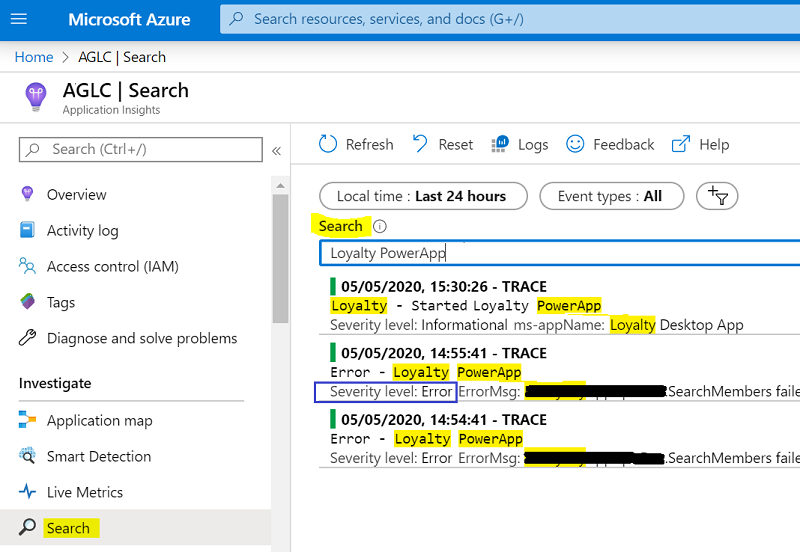Viewport: 800px width, 552px height.
Task: Open Tags in the sidebar
Action: (x=61, y=303)
